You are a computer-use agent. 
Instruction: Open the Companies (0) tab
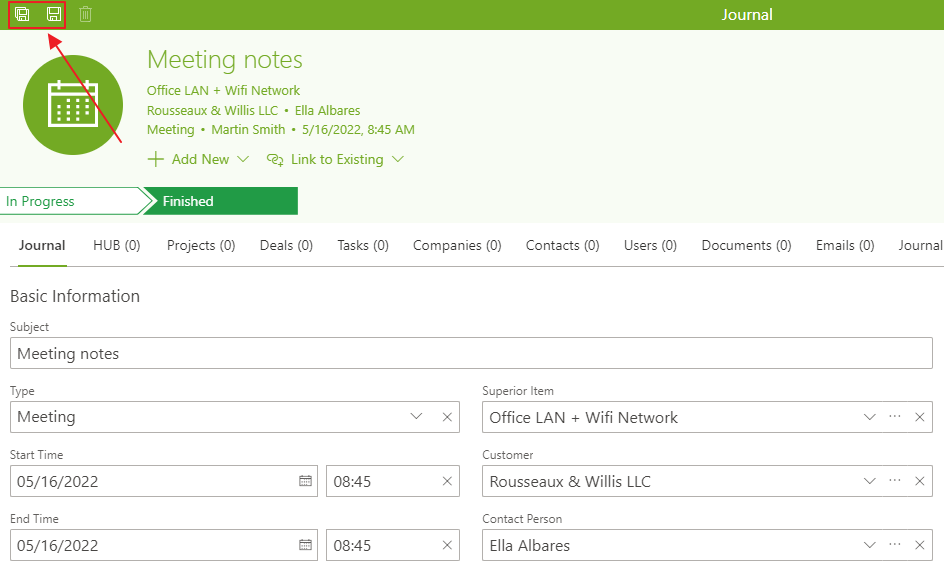(x=457, y=245)
